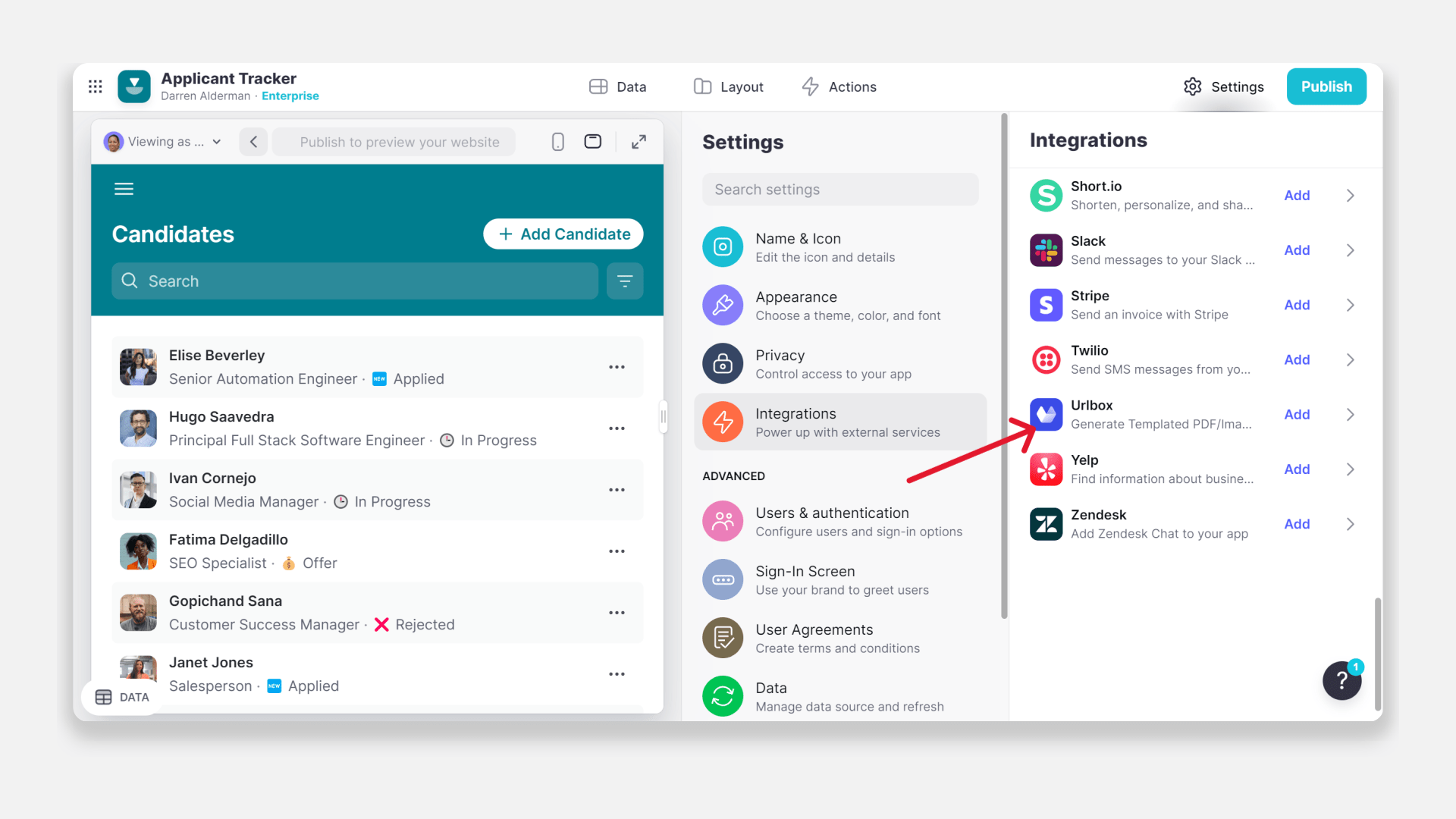Select the Privacy lock icon
The width and height of the screenshot is (1456, 819).
point(723,363)
